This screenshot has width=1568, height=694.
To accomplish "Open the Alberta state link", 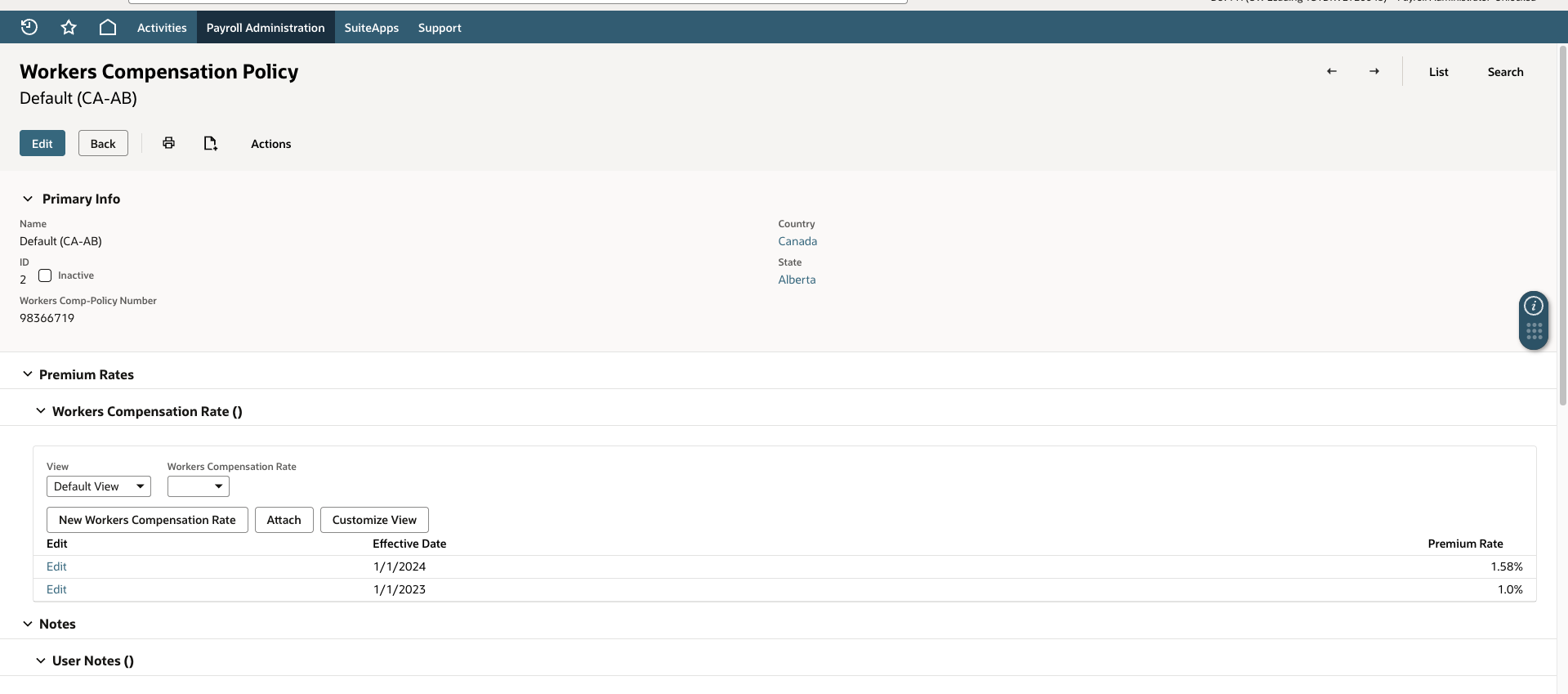I will point(797,280).
